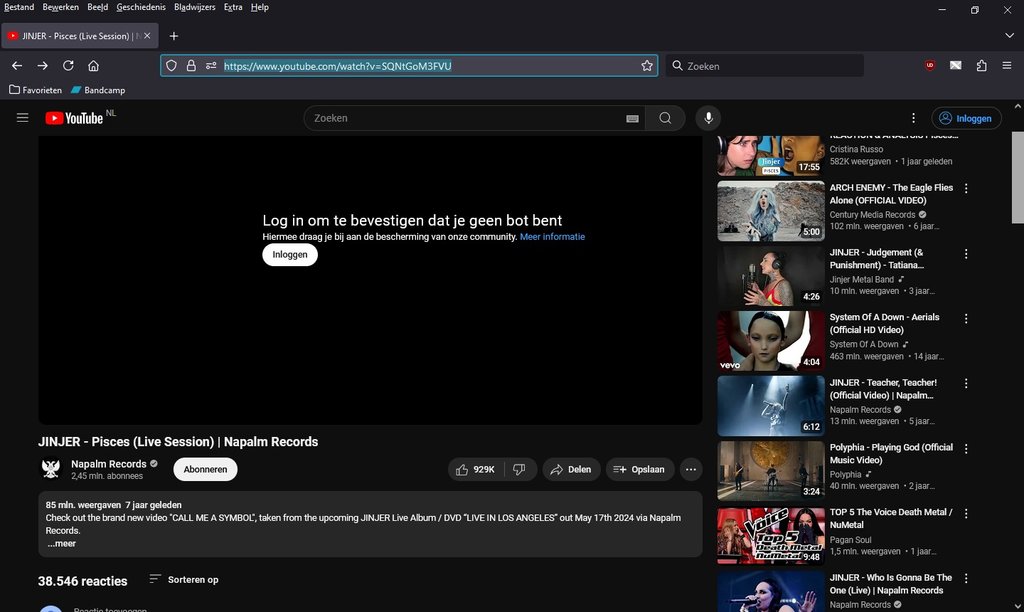Open the Bladwijzers menu
The height and width of the screenshot is (612, 1024).
(195, 7)
